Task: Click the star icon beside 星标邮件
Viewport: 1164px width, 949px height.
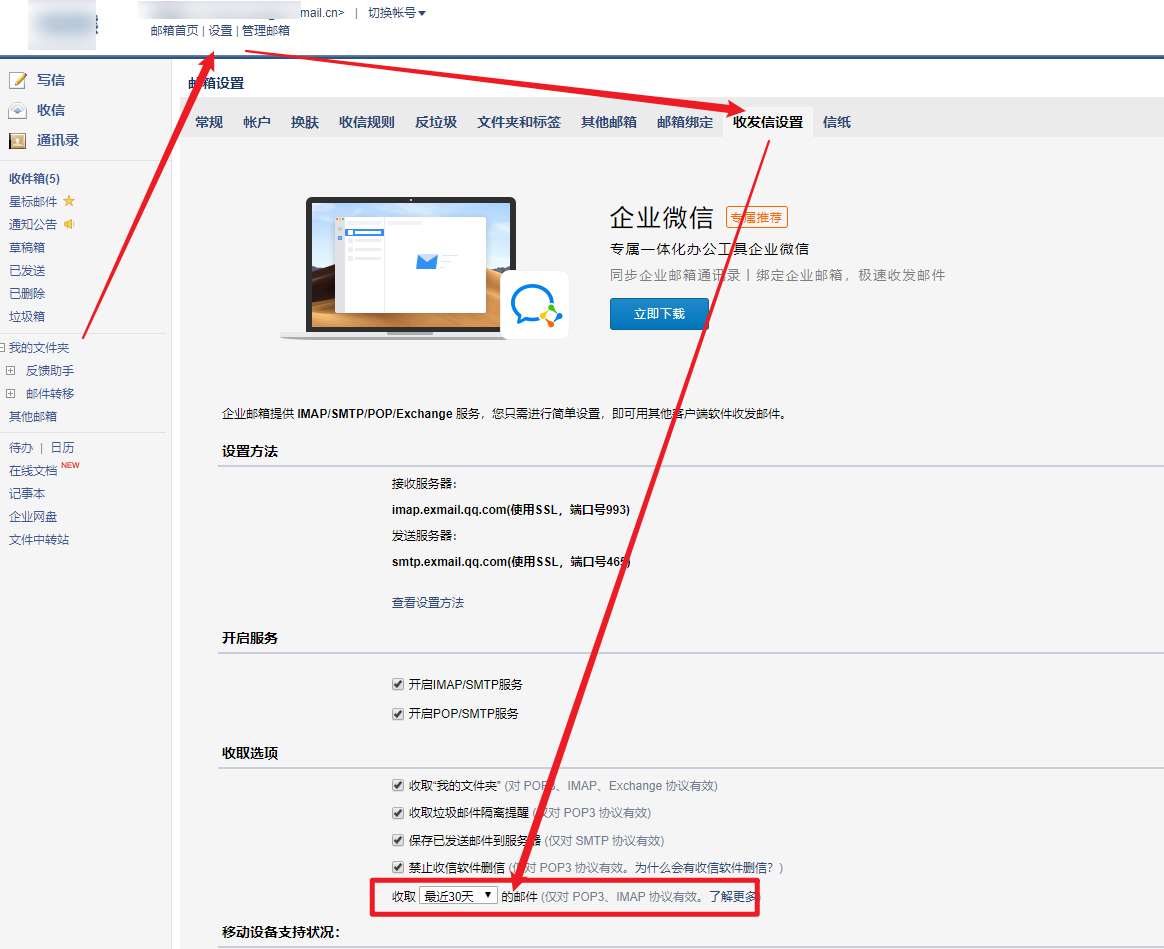Action: pyautogui.click(x=69, y=201)
